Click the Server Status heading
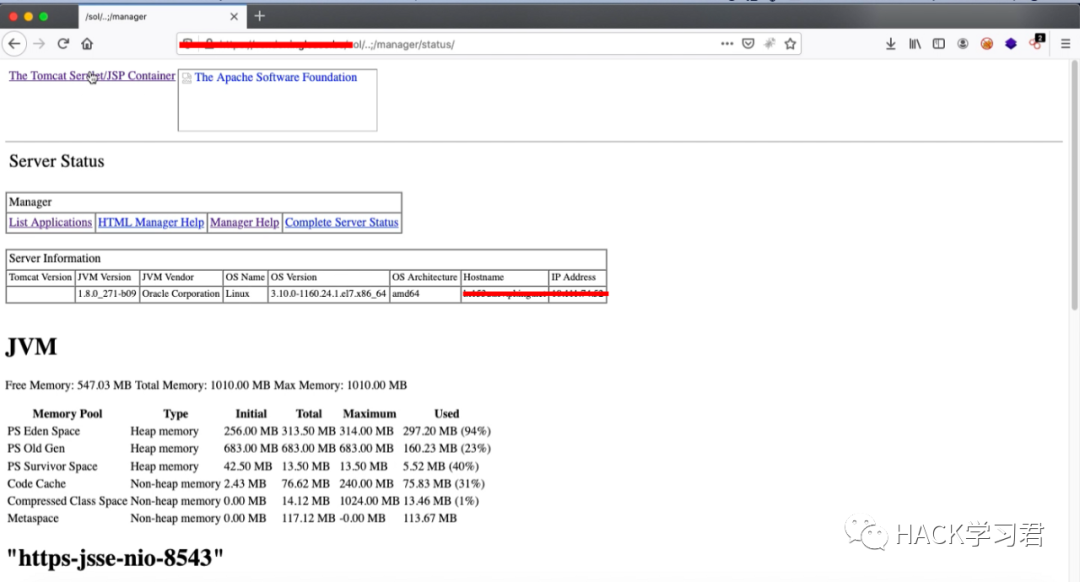The image size is (1080, 582). click(56, 161)
